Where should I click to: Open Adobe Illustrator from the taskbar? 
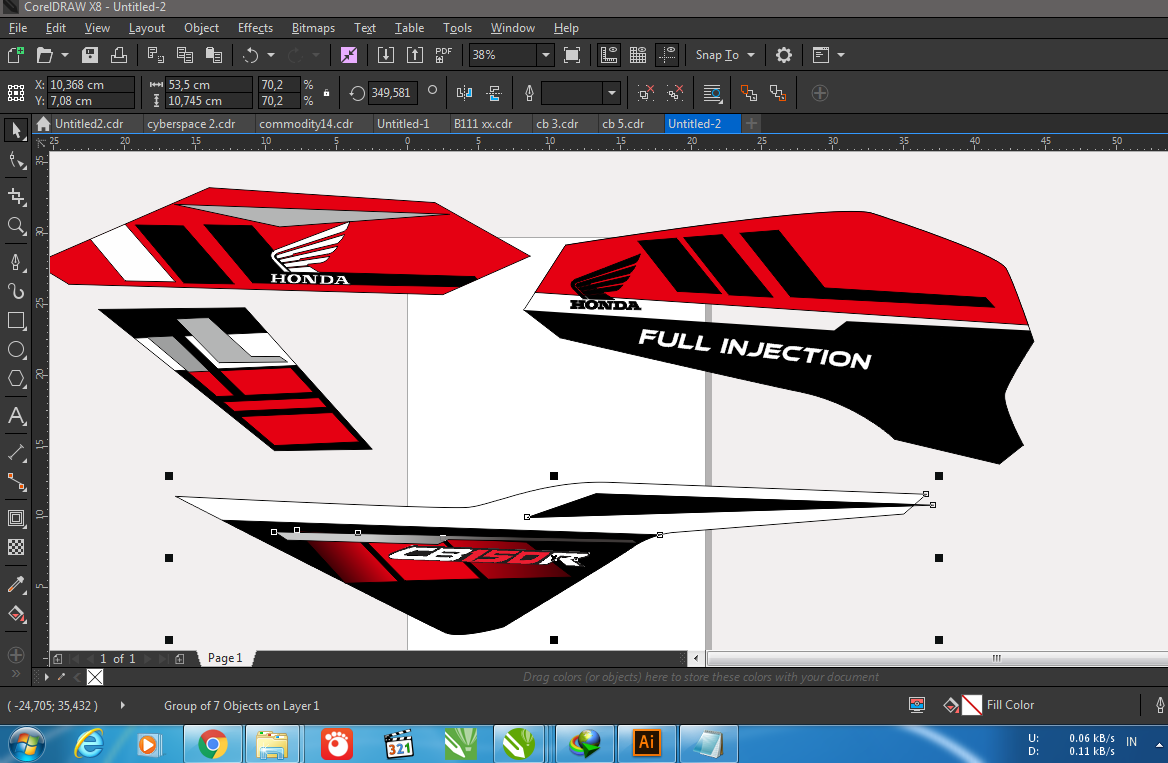[647, 744]
